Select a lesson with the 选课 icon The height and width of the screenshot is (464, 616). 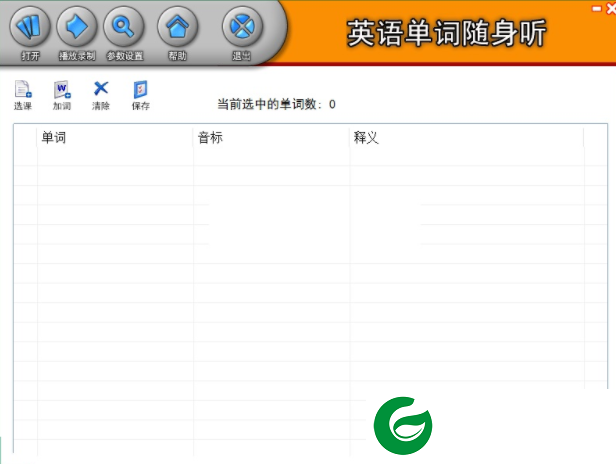pos(23,95)
